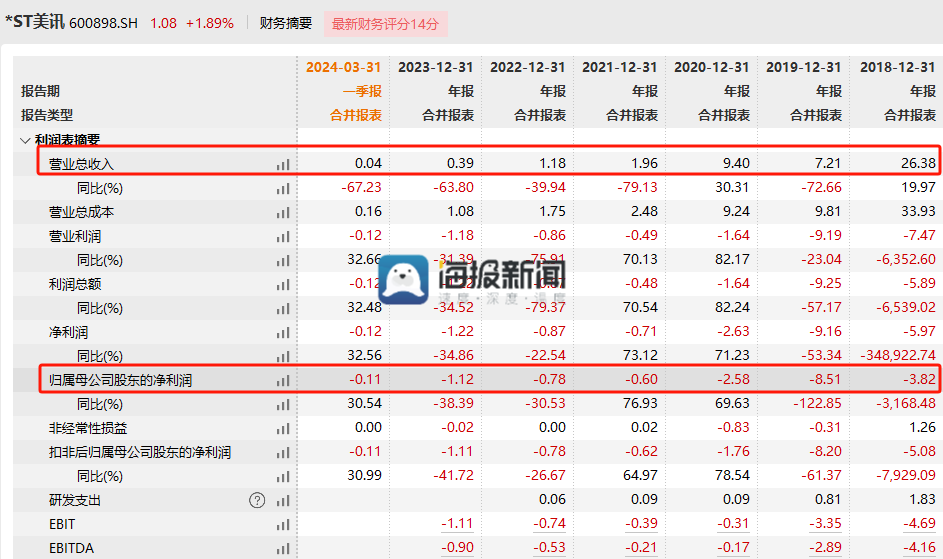This screenshot has width=943, height=559.
Task: Click the stock price change +1.89%
Action: (x=210, y=23)
